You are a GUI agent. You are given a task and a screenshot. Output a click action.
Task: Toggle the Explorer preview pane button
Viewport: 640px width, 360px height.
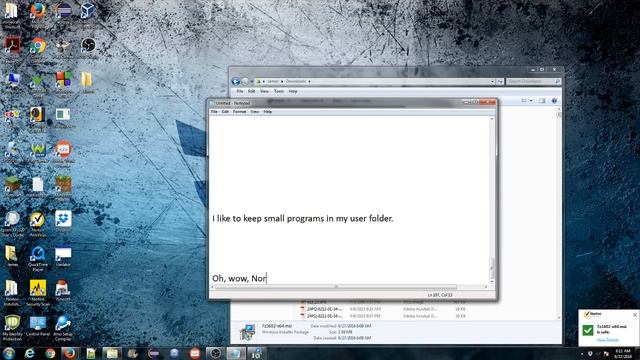coord(542,100)
